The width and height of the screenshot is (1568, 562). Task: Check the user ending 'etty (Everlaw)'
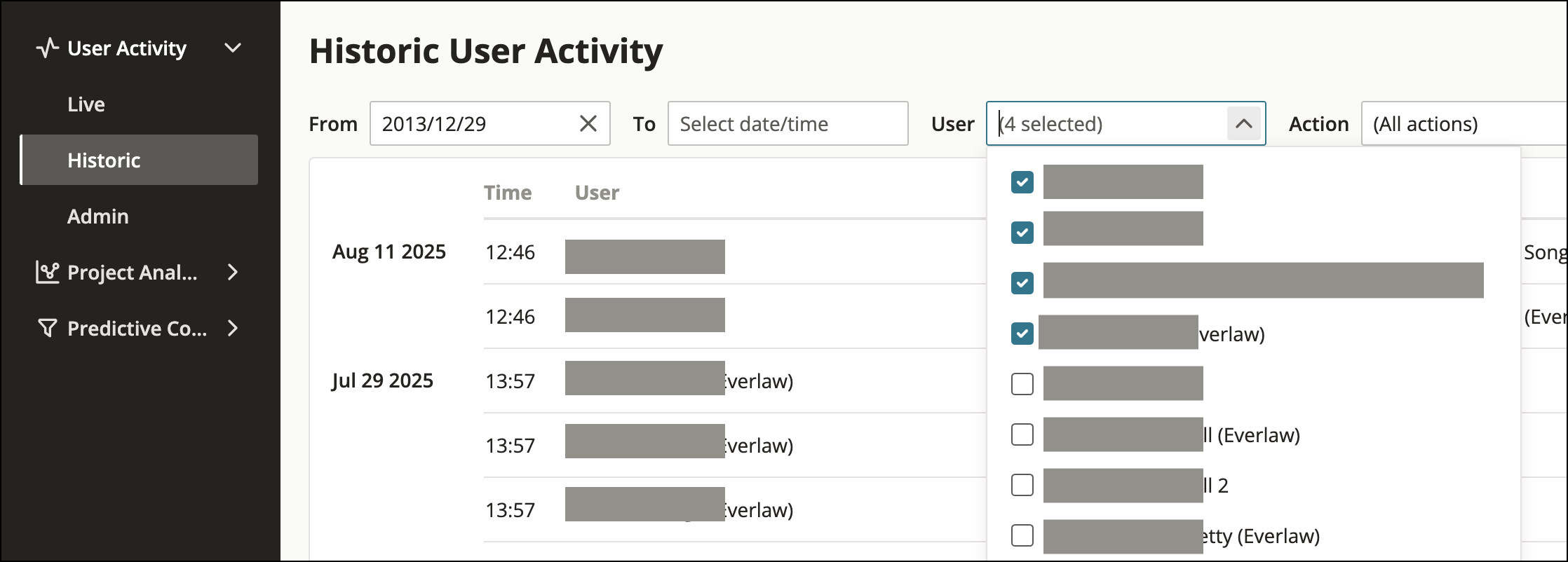pos(1022,535)
